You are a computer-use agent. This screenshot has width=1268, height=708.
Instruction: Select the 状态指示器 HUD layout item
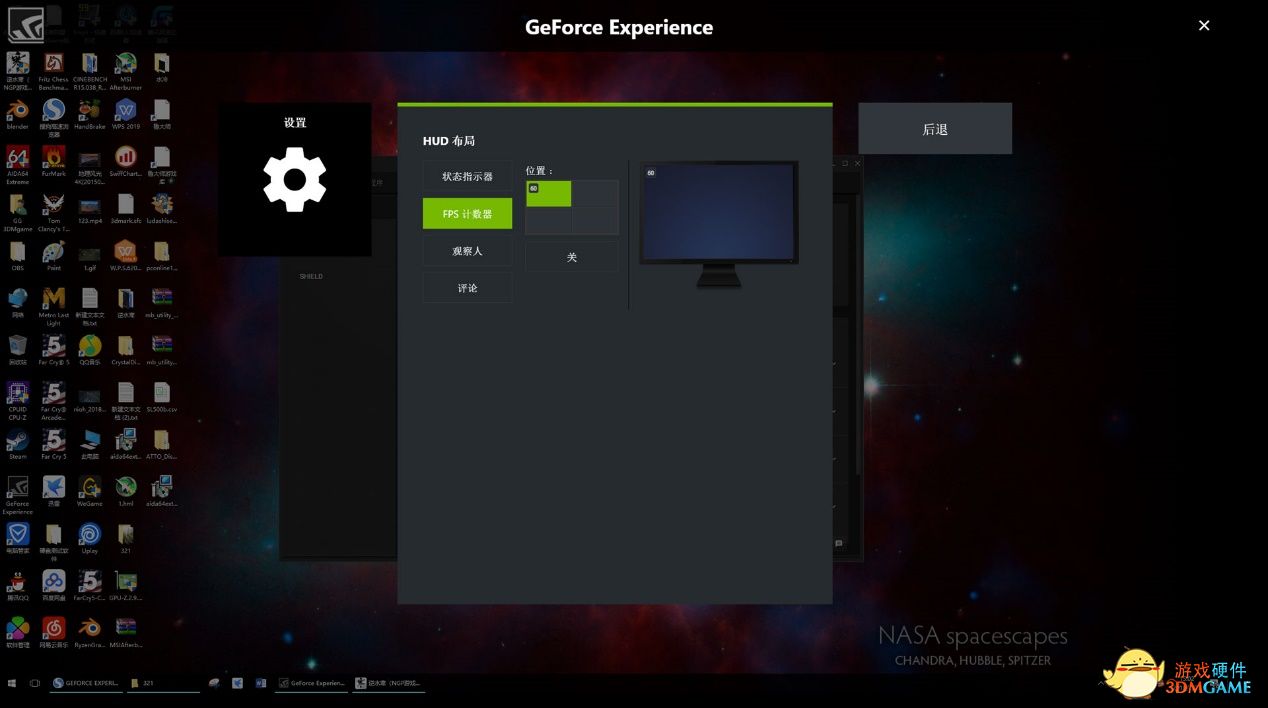coord(467,176)
